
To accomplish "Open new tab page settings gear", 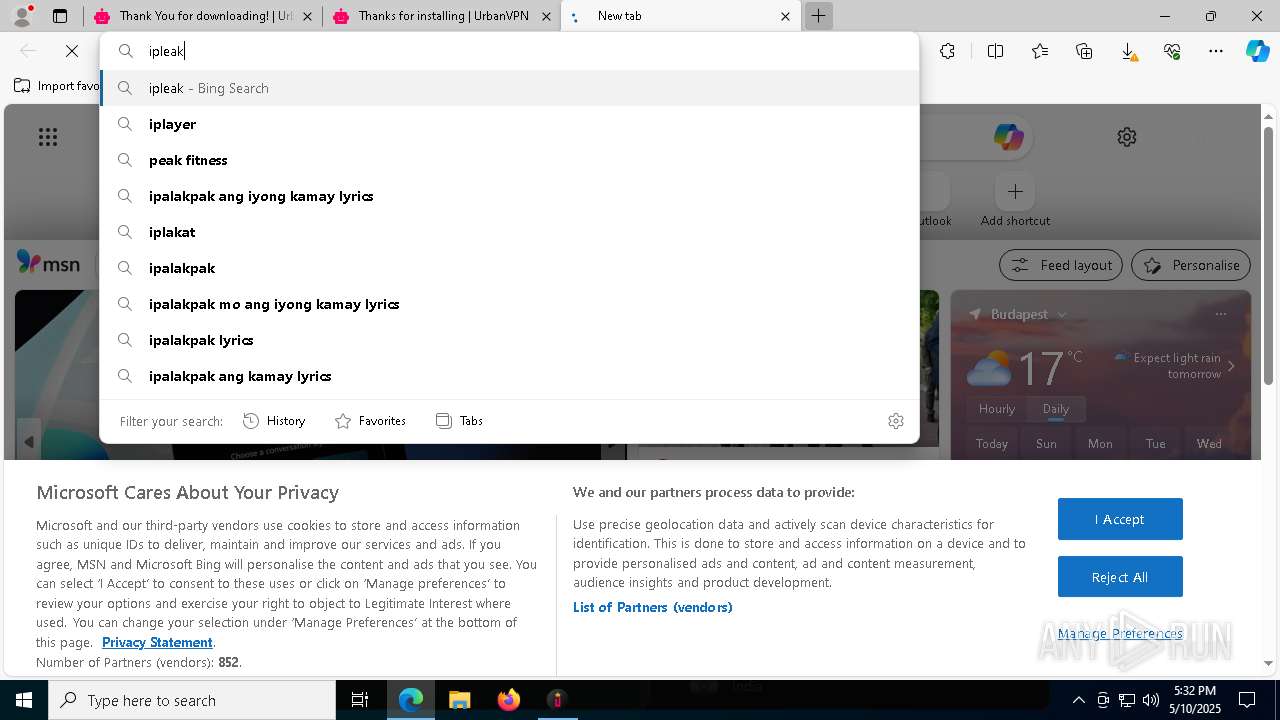I will [x=1127, y=137].
